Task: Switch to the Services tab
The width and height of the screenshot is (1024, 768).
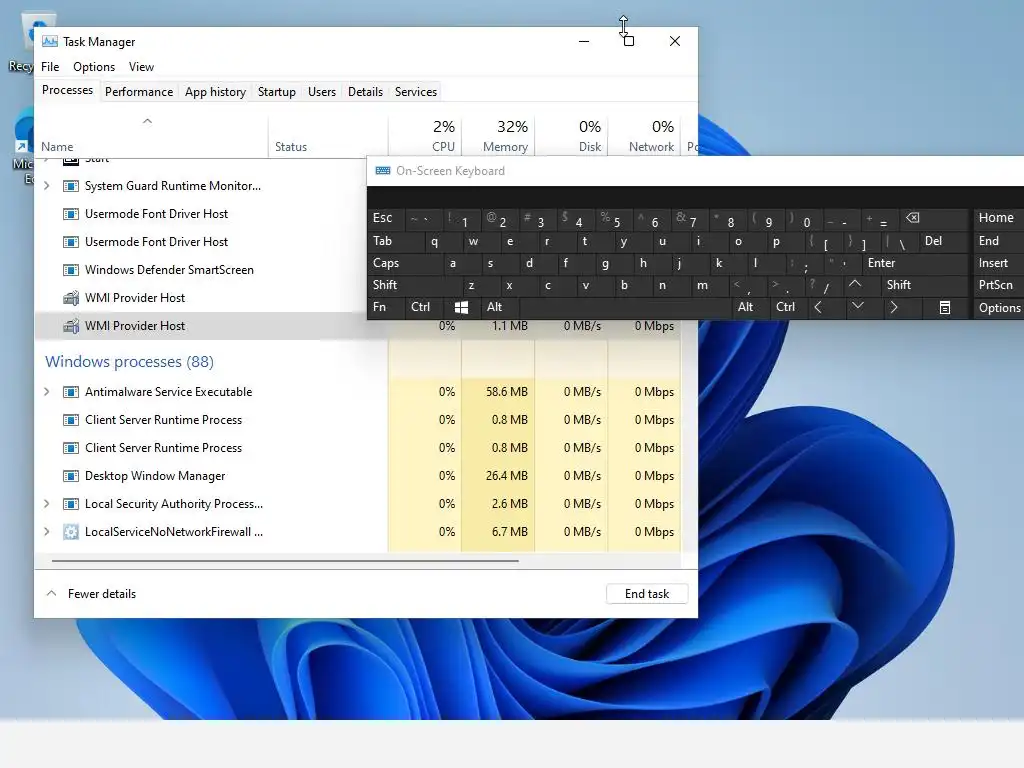Action: tap(415, 92)
